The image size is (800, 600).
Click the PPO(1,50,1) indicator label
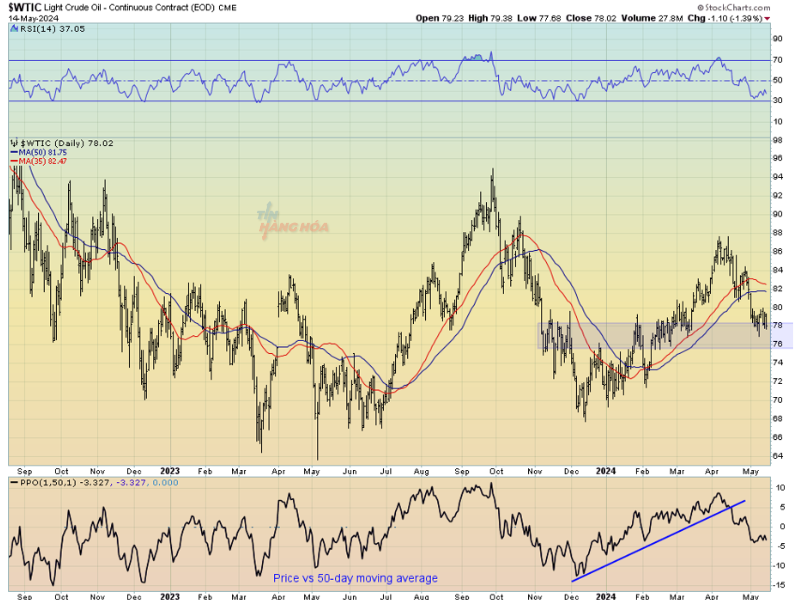tap(47, 482)
